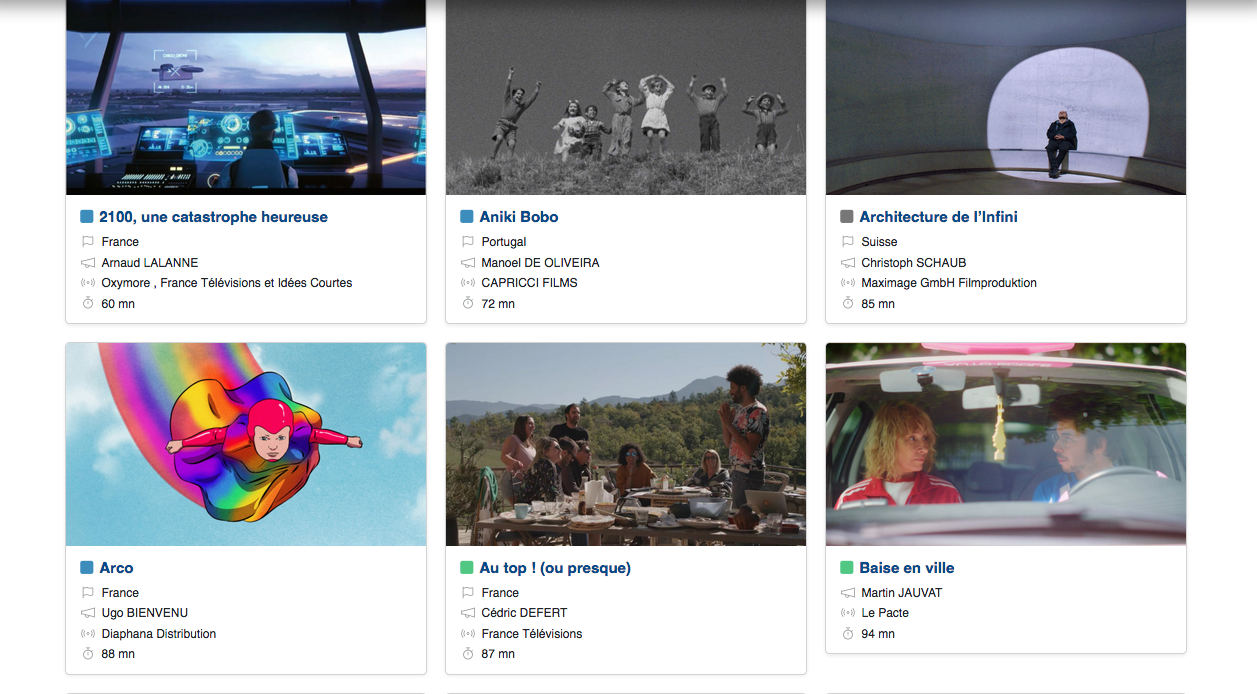Open the black-and-white jumping children thumbnail
The height and width of the screenshot is (694, 1257).
coord(626,97)
